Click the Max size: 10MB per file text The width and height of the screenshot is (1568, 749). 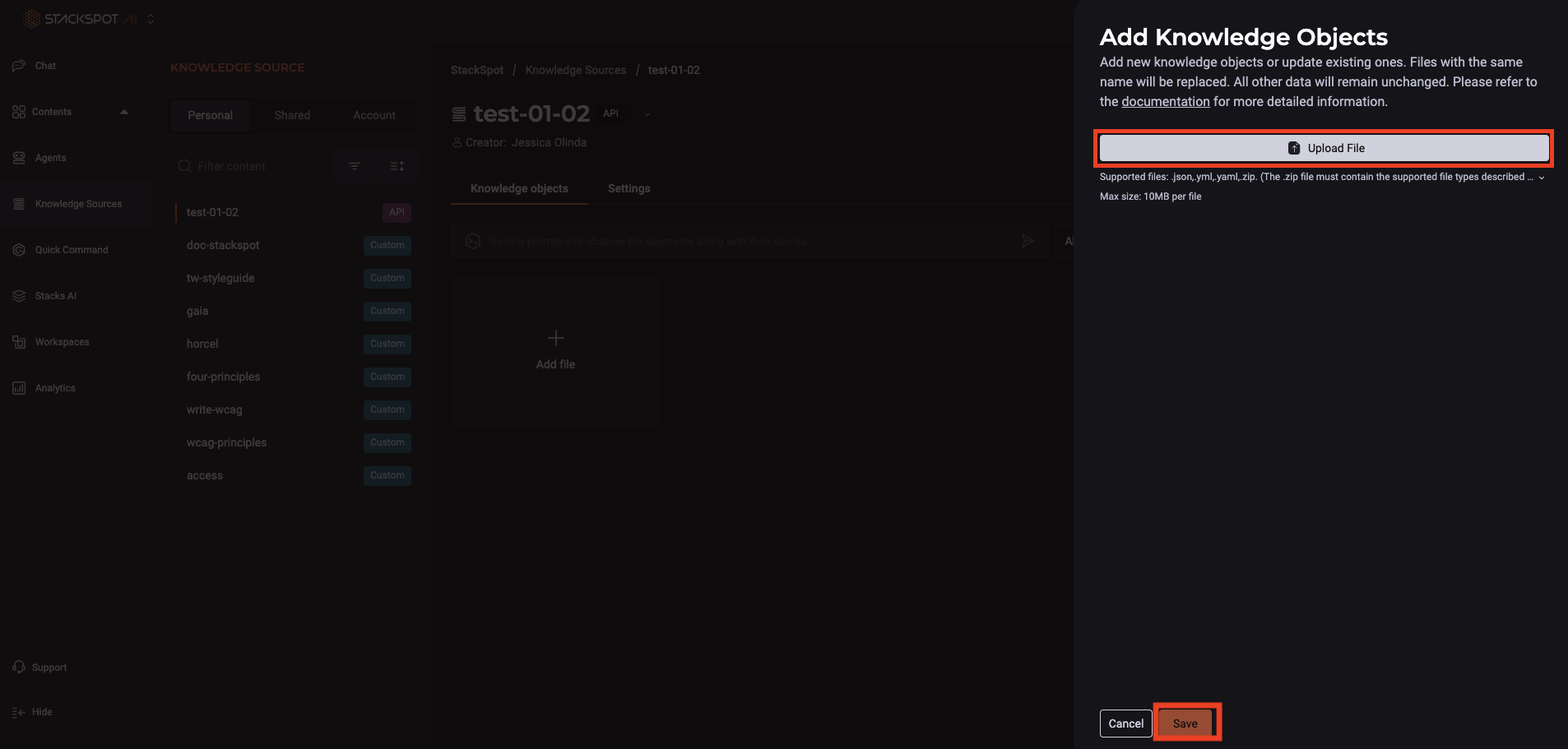(1150, 196)
